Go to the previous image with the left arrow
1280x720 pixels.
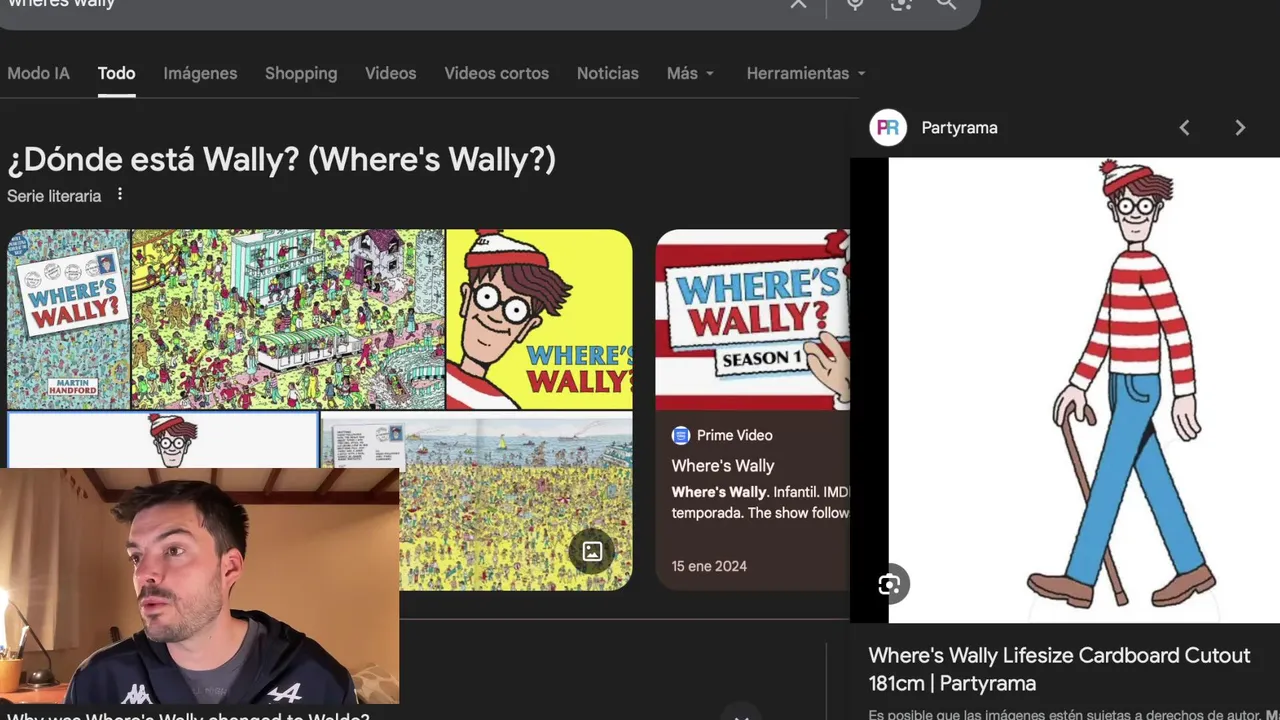(1184, 128)
